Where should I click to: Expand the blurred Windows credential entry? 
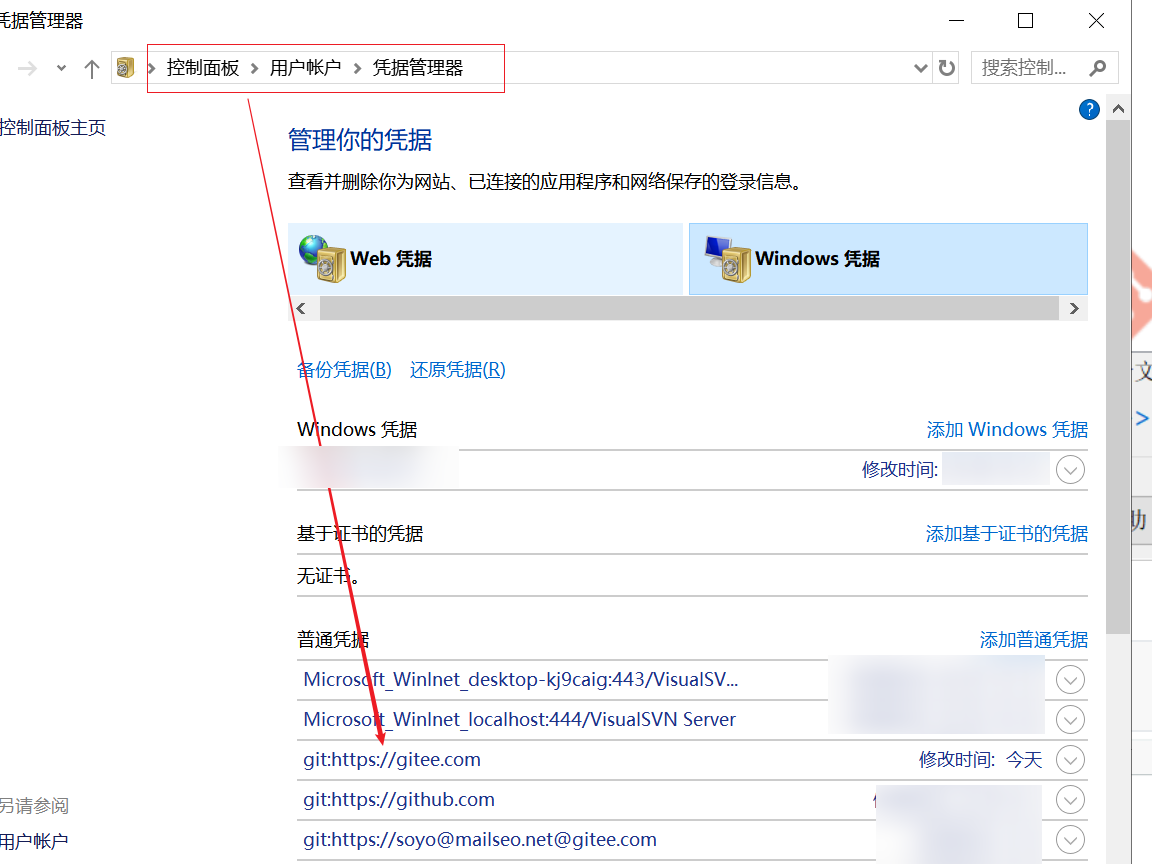[1070, 469]
